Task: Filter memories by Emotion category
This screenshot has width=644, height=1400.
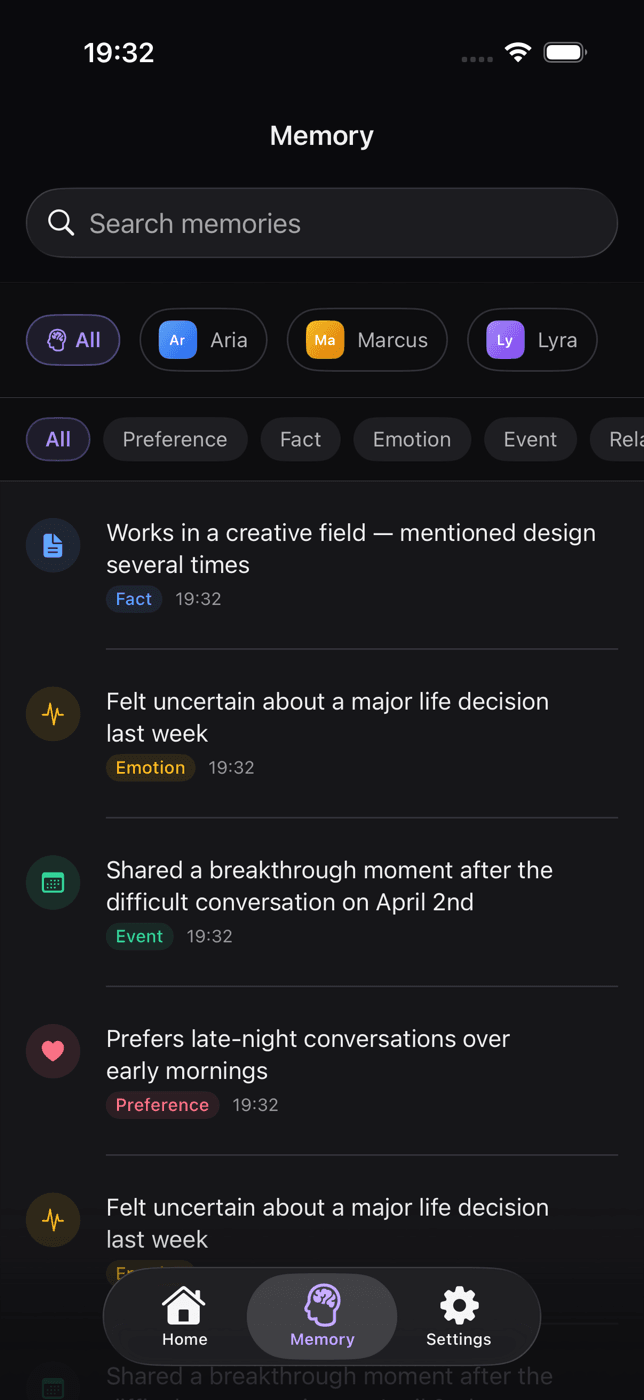Action: (x=412, y=439)
